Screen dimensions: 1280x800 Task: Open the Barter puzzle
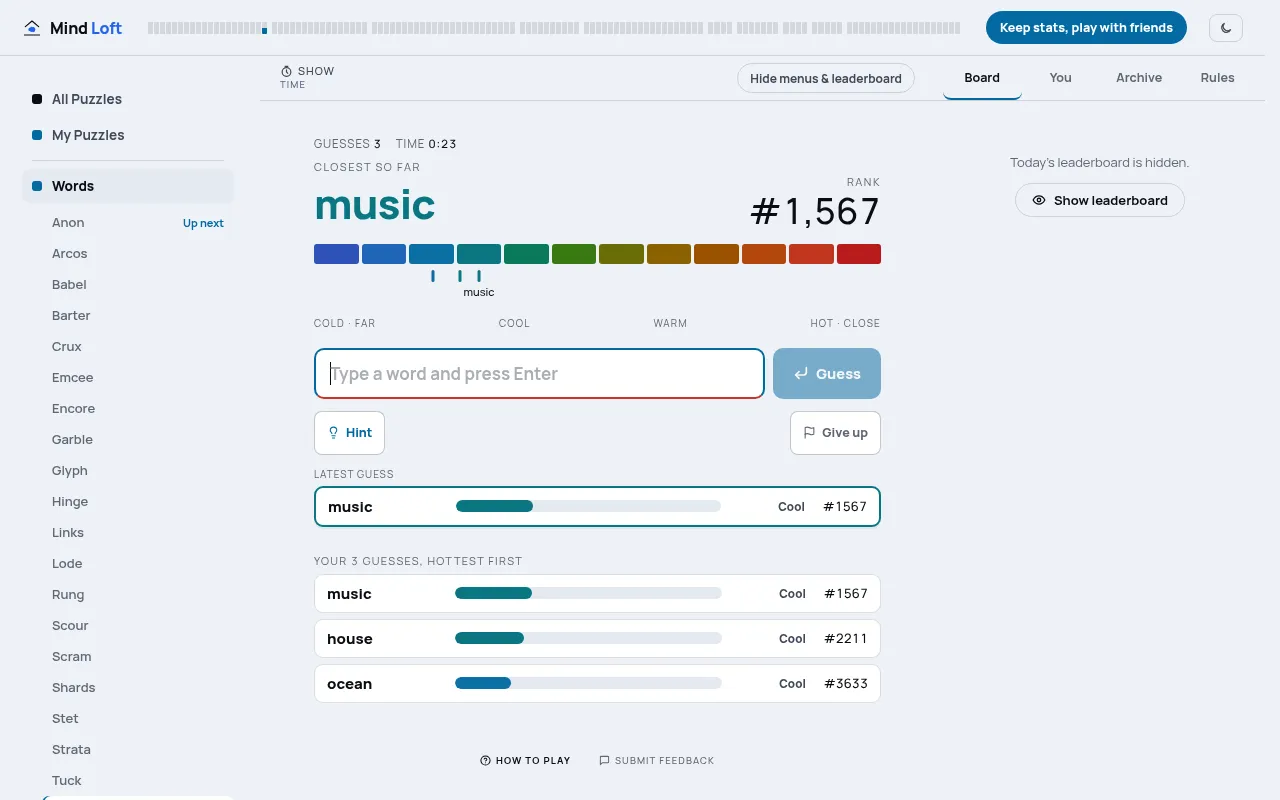coord(138,316)
